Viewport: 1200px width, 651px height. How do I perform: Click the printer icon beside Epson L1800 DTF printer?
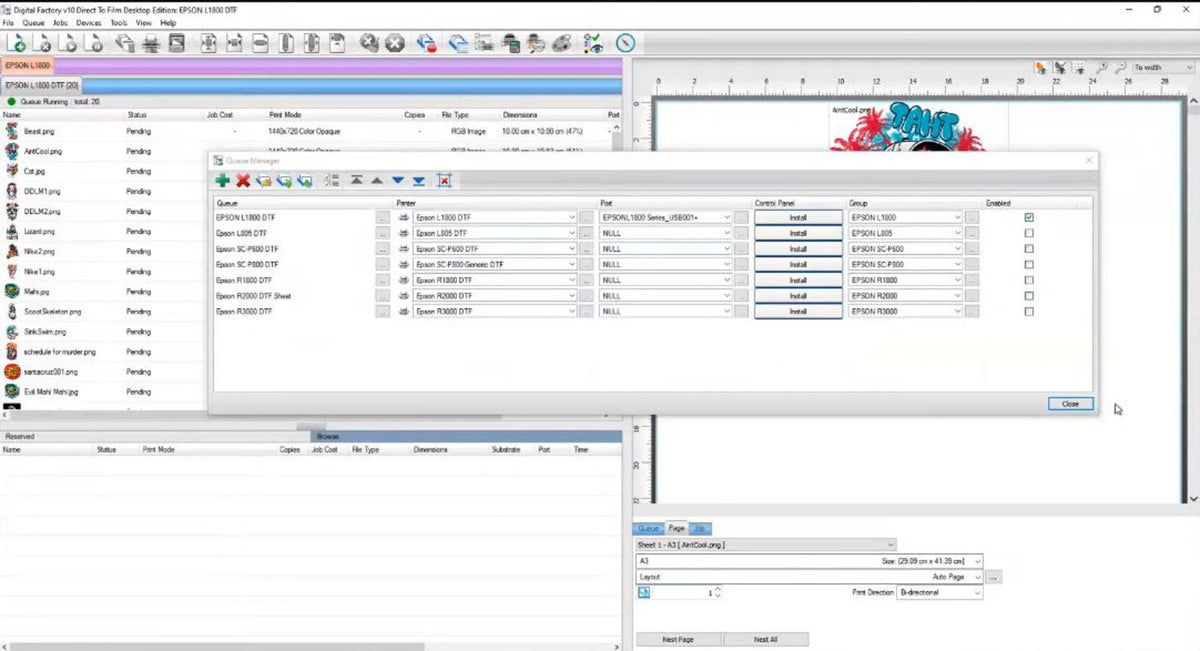click(x=403, y=217)
